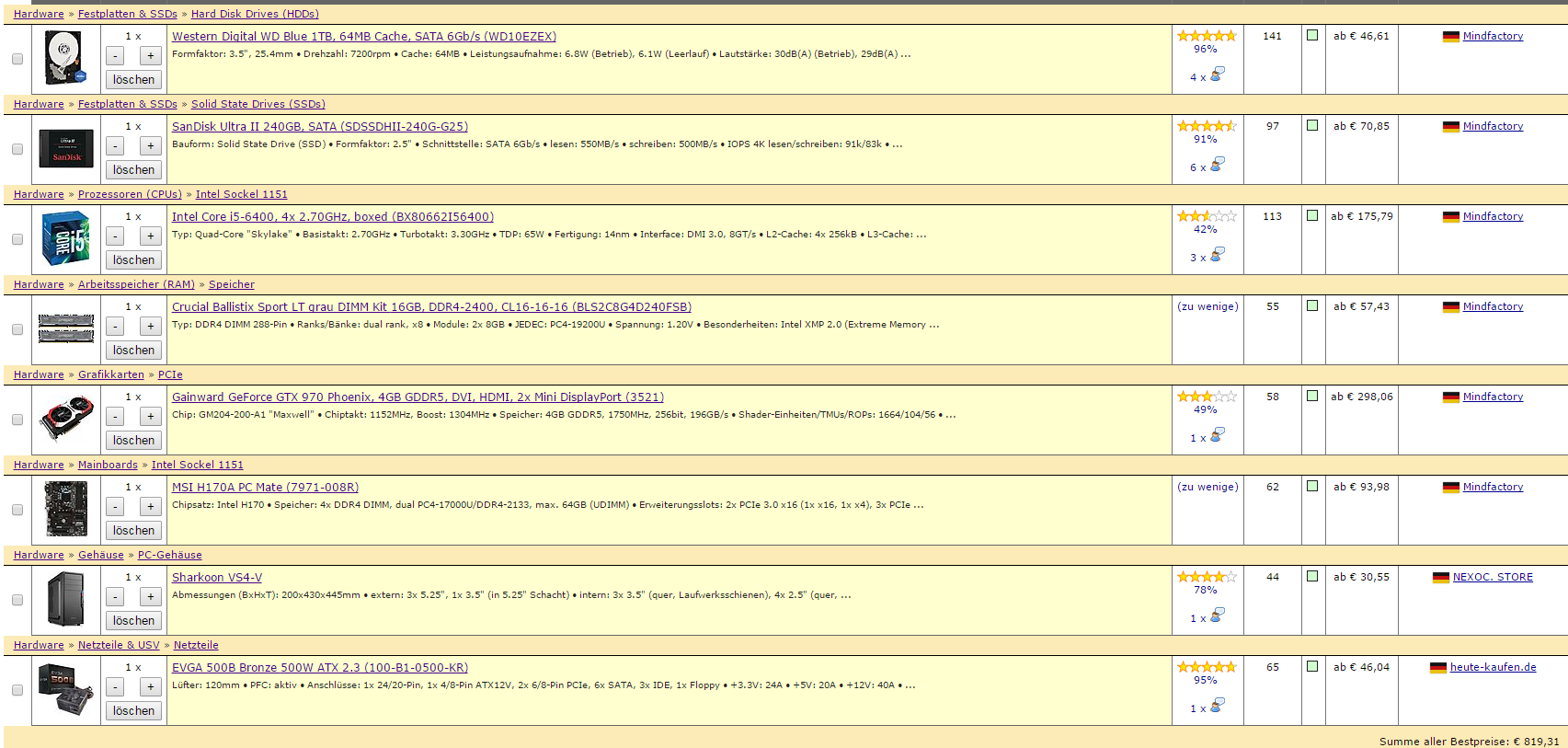Delete Crucial Ballistix with löschen
Image resolution: width=1568 pixels, height=748 pixels.
coord(133,351)
